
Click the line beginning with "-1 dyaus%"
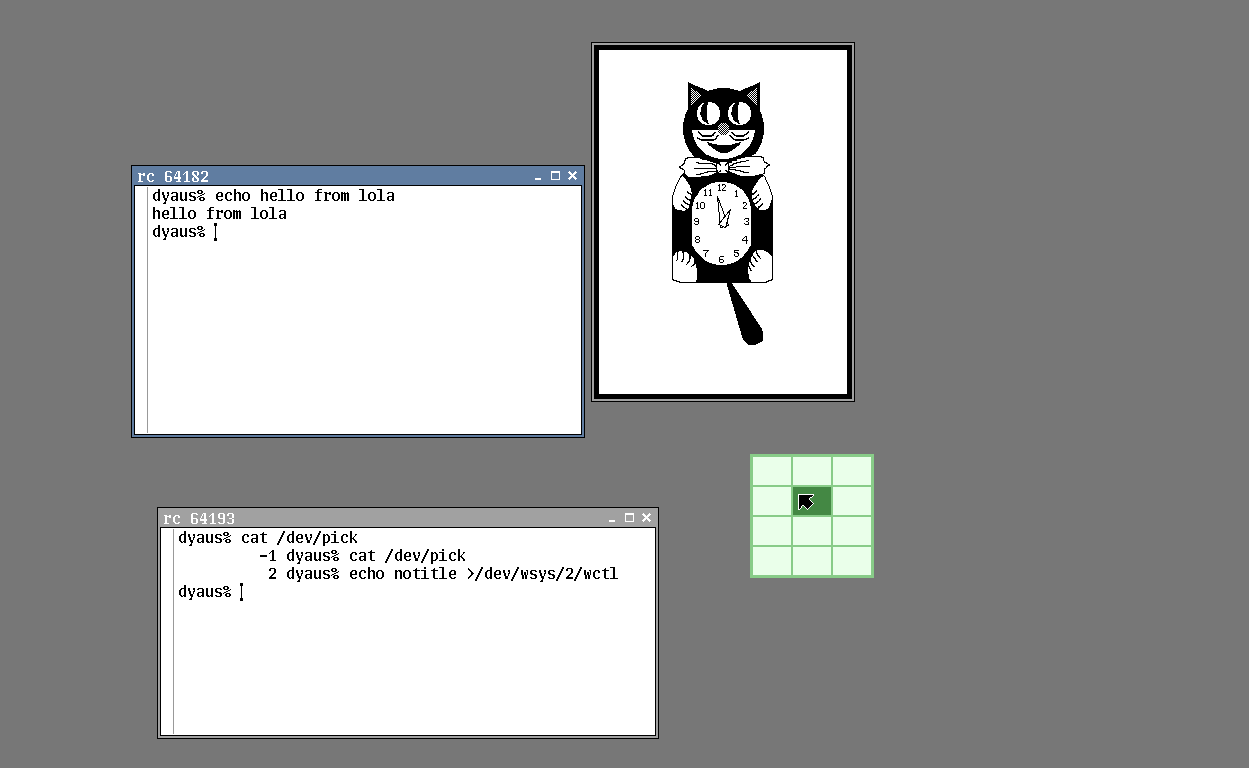[x=362, y=556]
